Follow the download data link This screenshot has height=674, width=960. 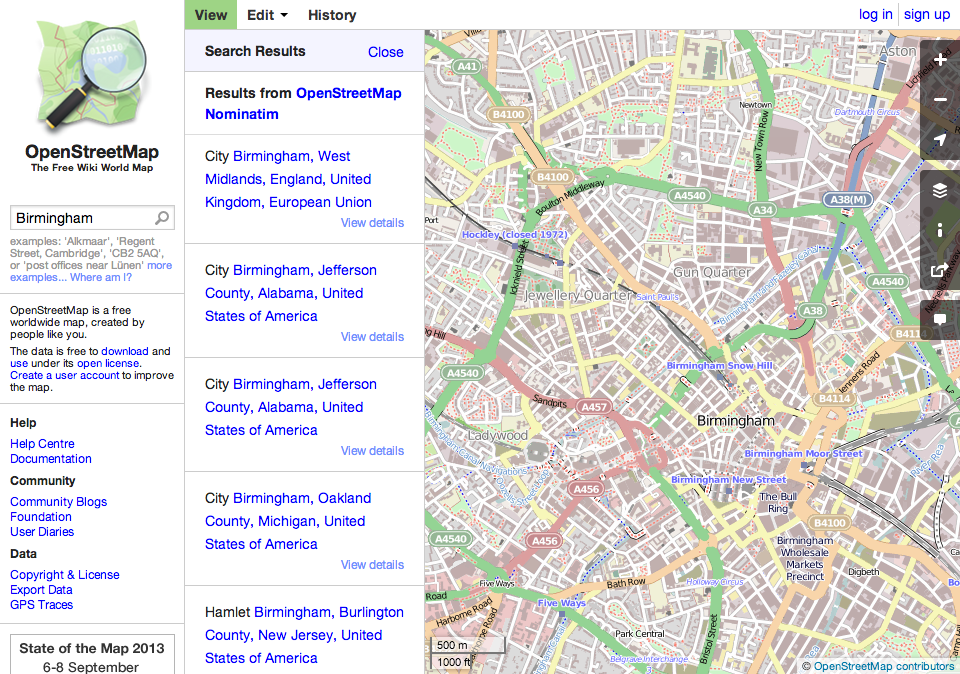pos(125,351)
